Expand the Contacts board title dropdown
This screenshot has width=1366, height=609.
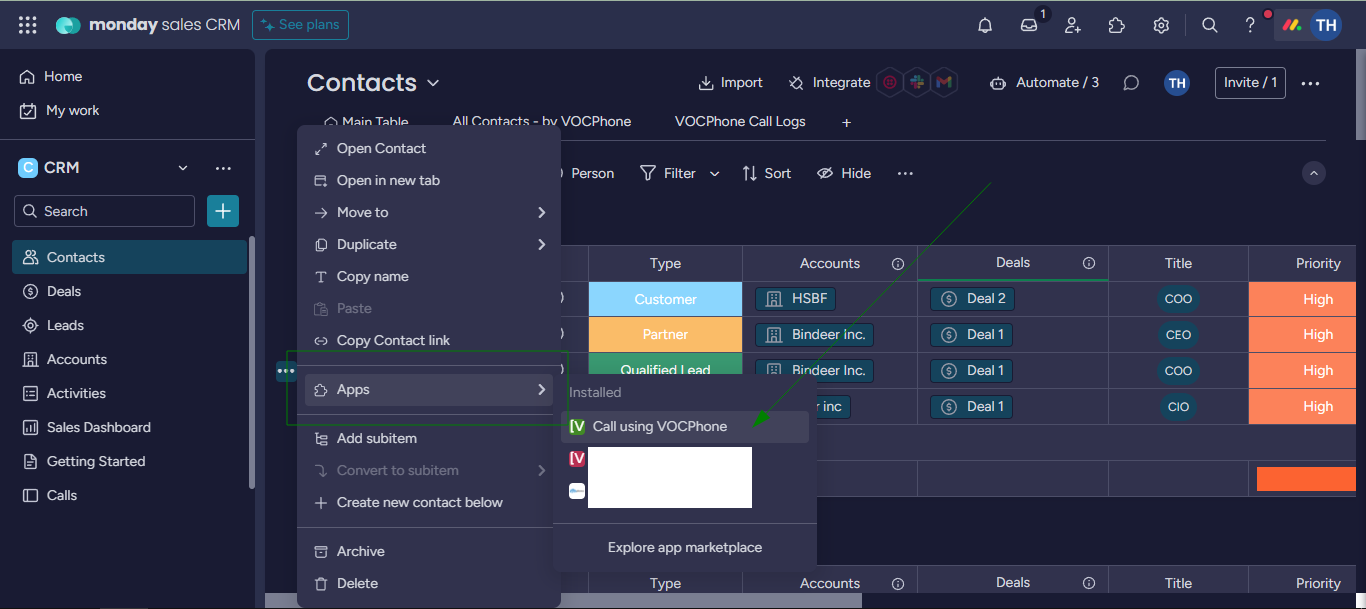pos(433,83)
